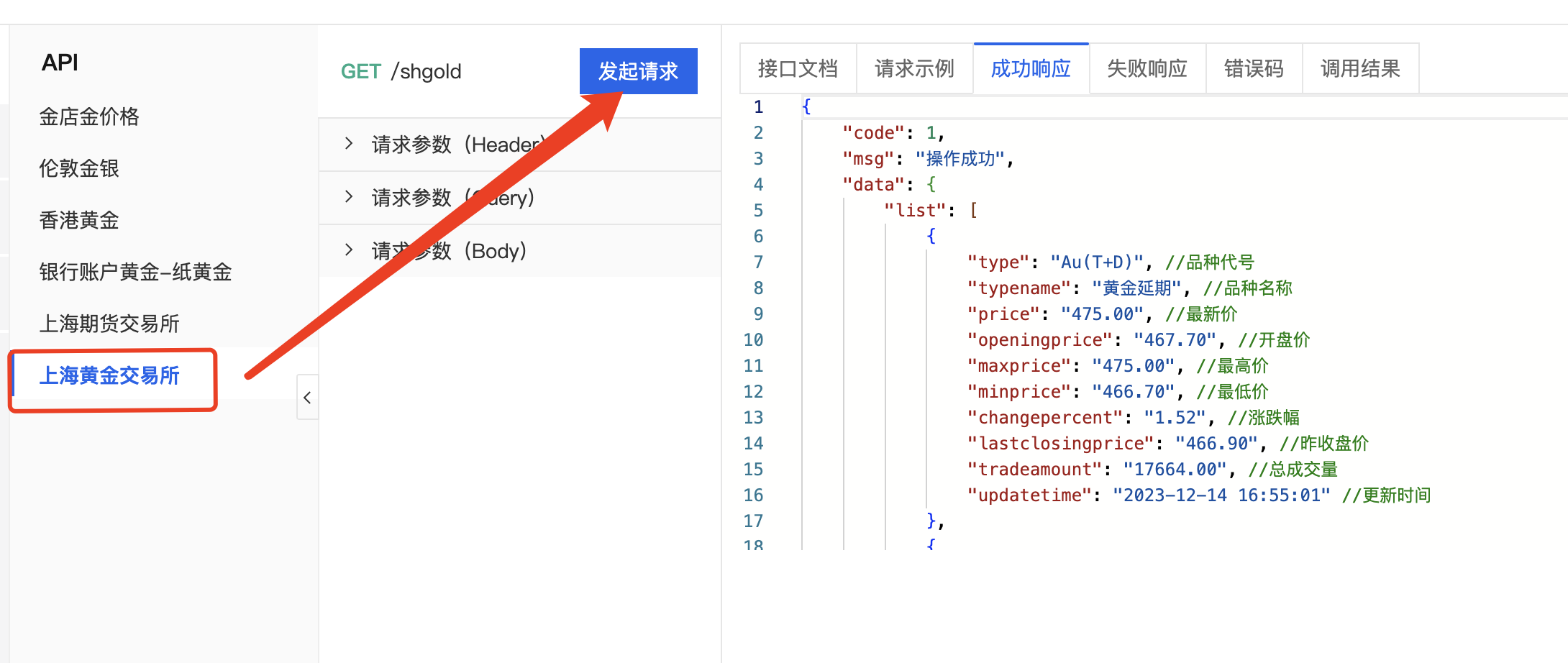Open the 调用结果 tab
Viewport: 1568px width, 663px height.
click(x=1360, y=68)
